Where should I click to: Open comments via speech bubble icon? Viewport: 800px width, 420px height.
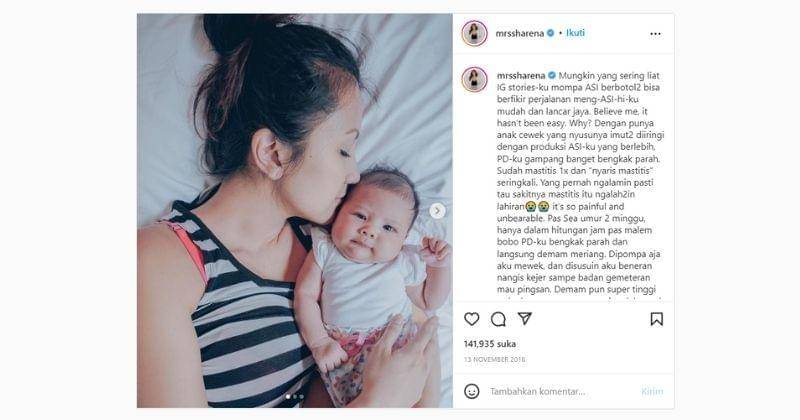tap(498, 319)
